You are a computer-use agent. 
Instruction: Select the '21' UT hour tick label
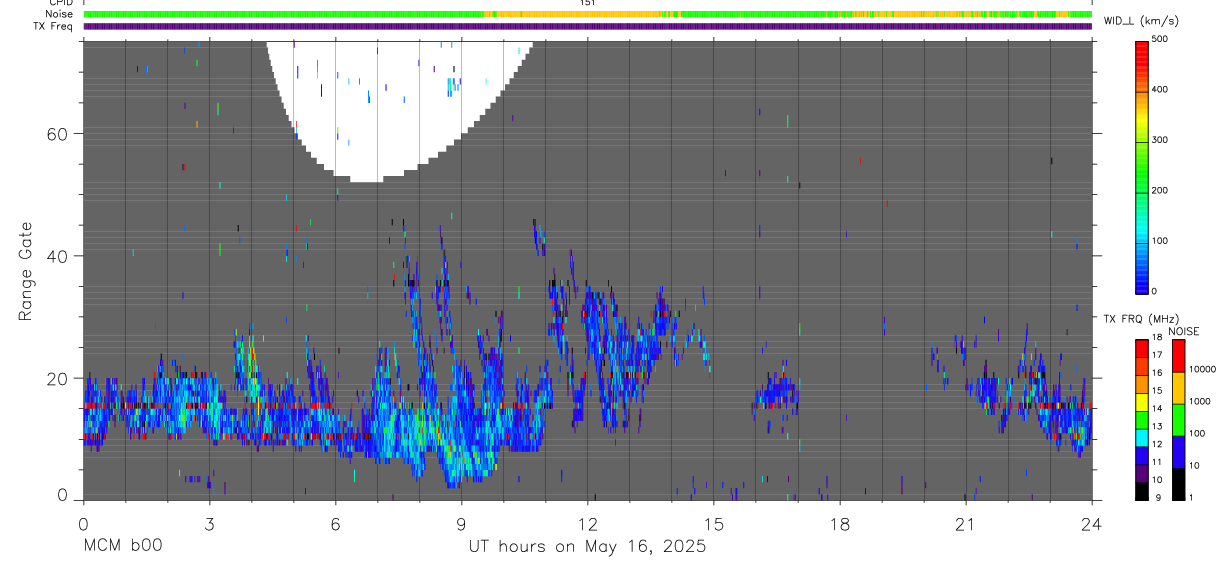(x=966, y=523)
